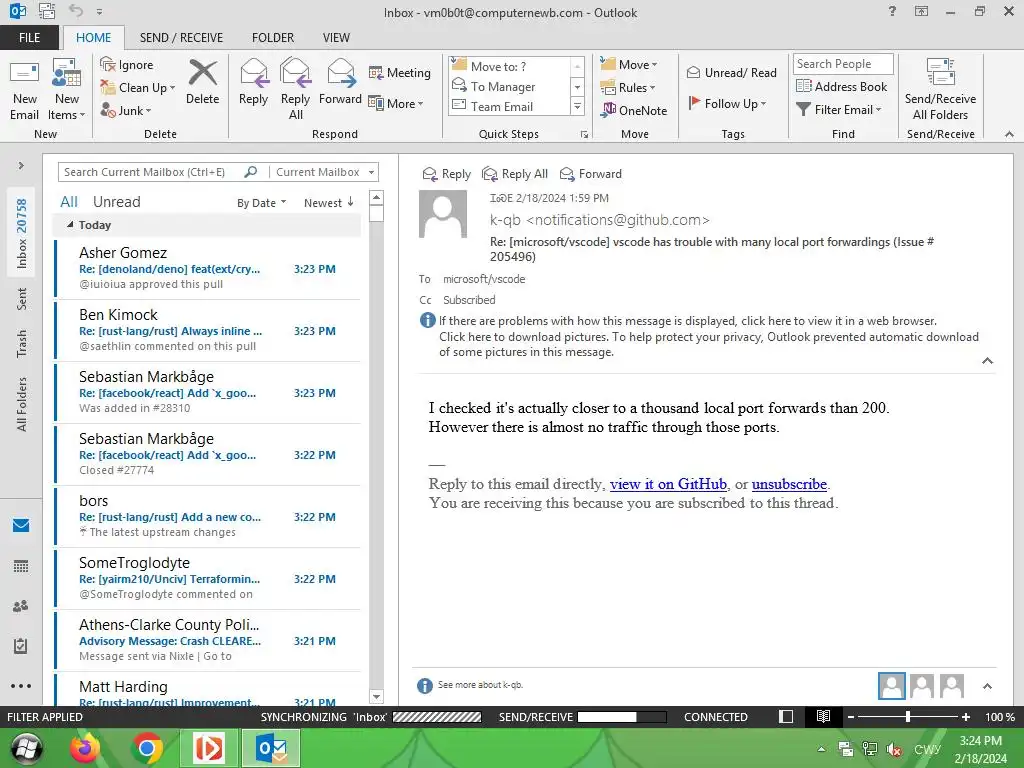Switch to the SEND / RECEIVE tab

click(181, 38)
